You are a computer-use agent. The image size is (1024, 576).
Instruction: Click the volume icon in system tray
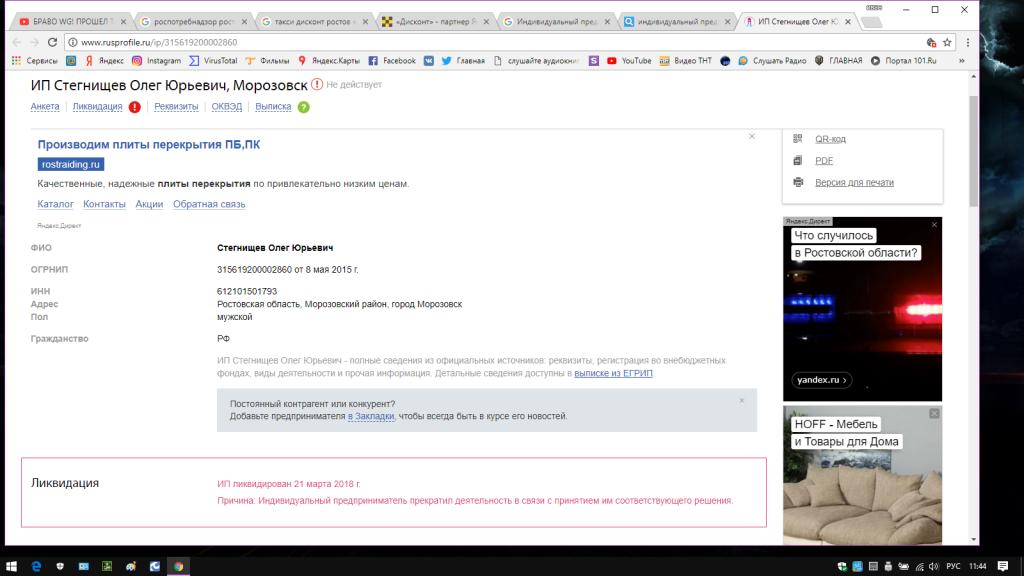pyautogui.click(x=933, y=566)
